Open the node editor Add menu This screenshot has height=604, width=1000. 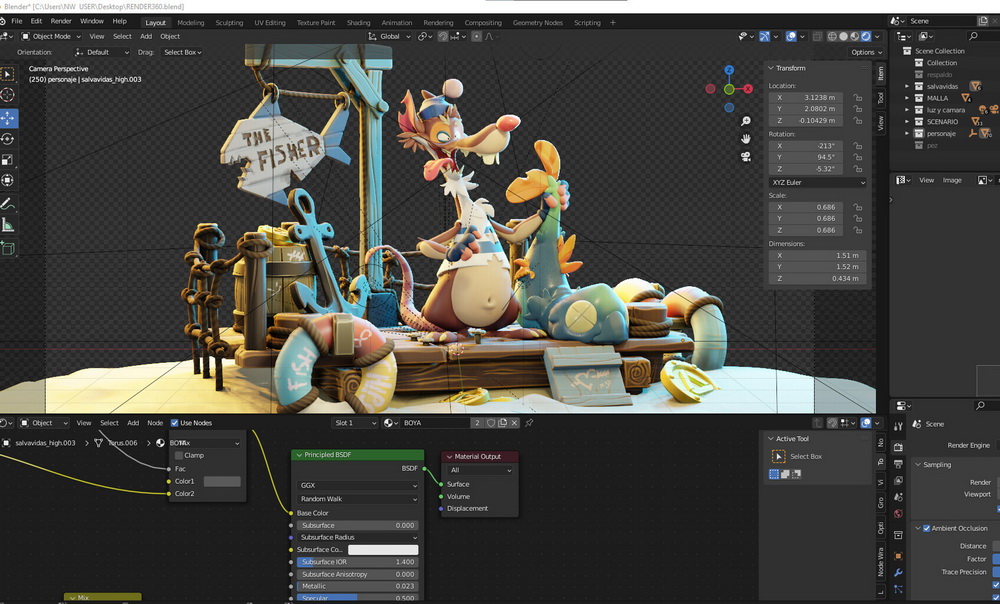133,423
